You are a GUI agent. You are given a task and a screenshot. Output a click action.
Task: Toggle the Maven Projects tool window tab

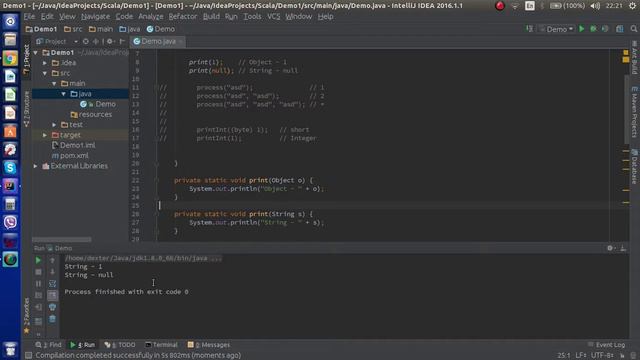634,112
